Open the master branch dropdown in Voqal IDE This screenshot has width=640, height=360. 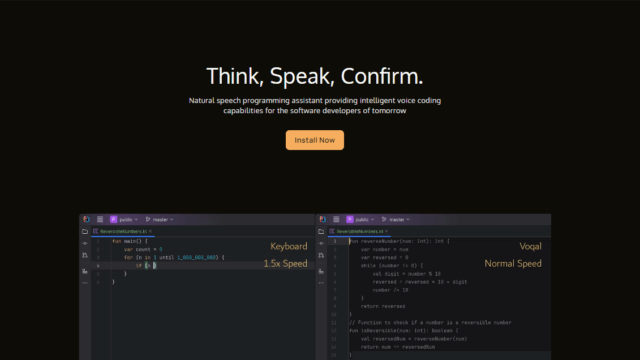(x=396, y=220)
